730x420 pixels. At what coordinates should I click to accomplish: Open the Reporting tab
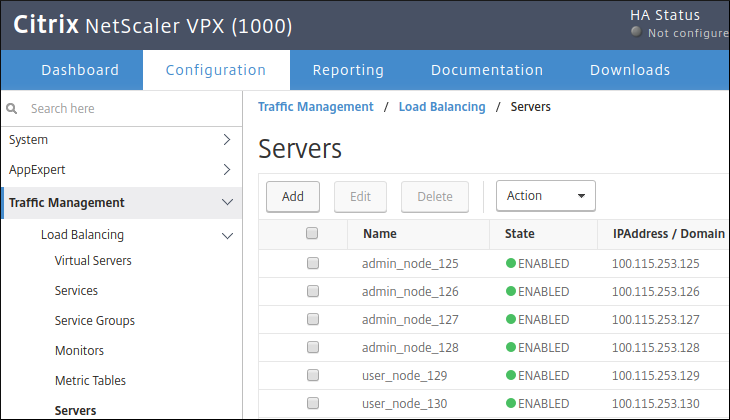pyautogui.click(x=348, y=70)
